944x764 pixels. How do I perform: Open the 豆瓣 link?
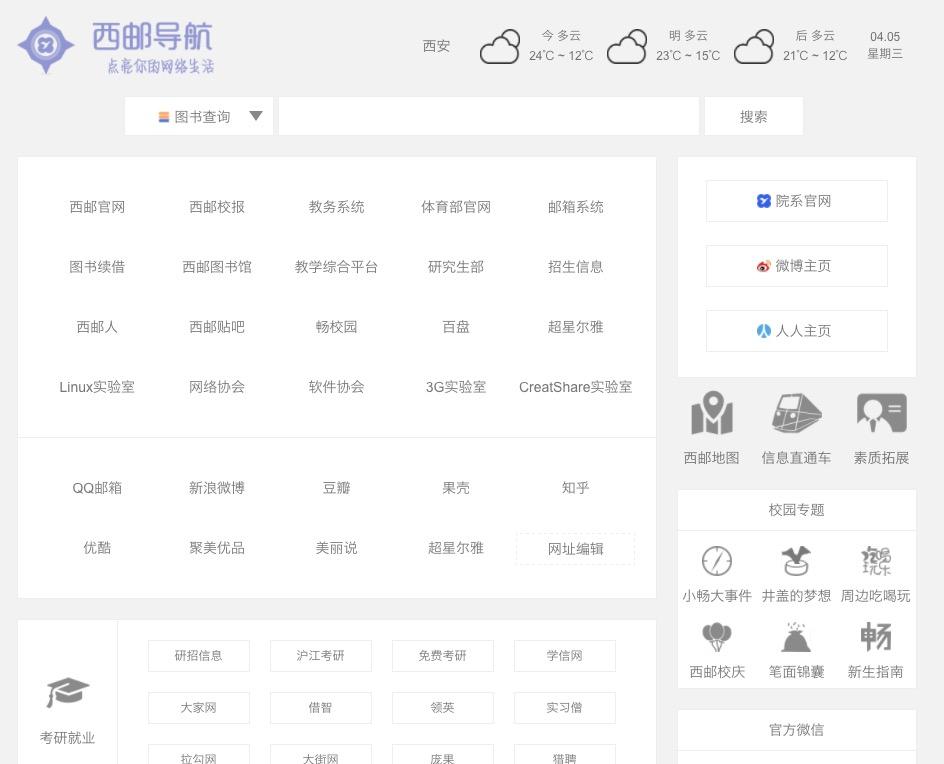click(337, 488)
